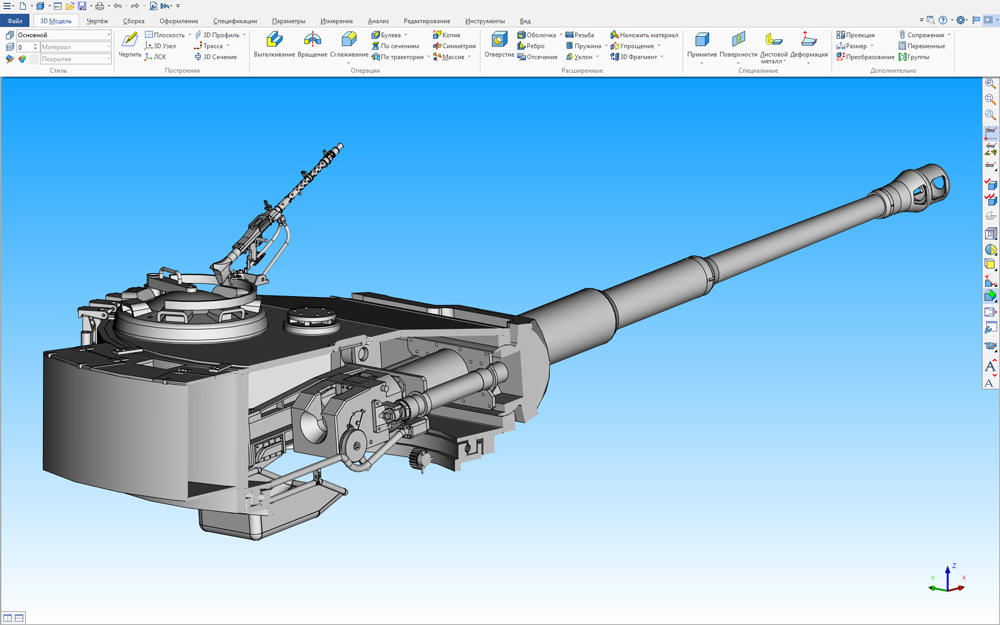Create a 3D Узел node
Screen dimensions: 1000x625
click(160, 46)
